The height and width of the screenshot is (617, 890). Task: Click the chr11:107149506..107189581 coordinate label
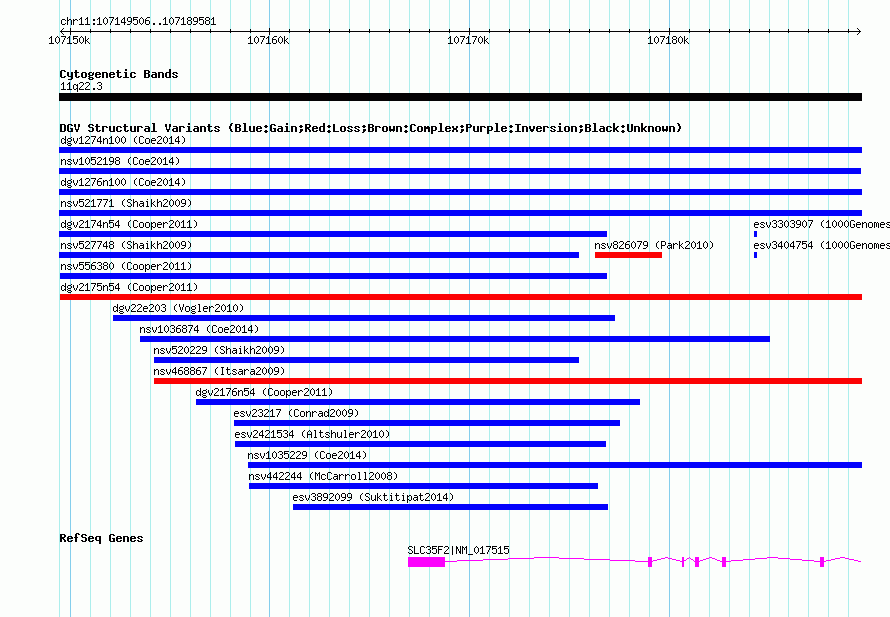[x=138, y=22]
